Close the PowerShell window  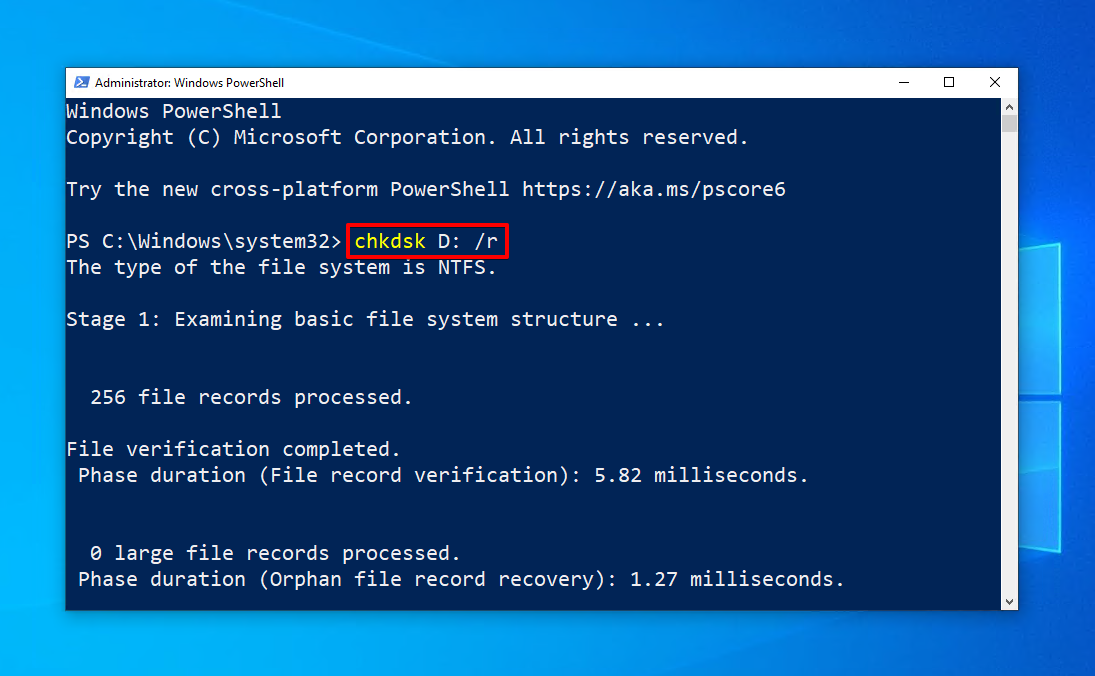click(994, 82)
